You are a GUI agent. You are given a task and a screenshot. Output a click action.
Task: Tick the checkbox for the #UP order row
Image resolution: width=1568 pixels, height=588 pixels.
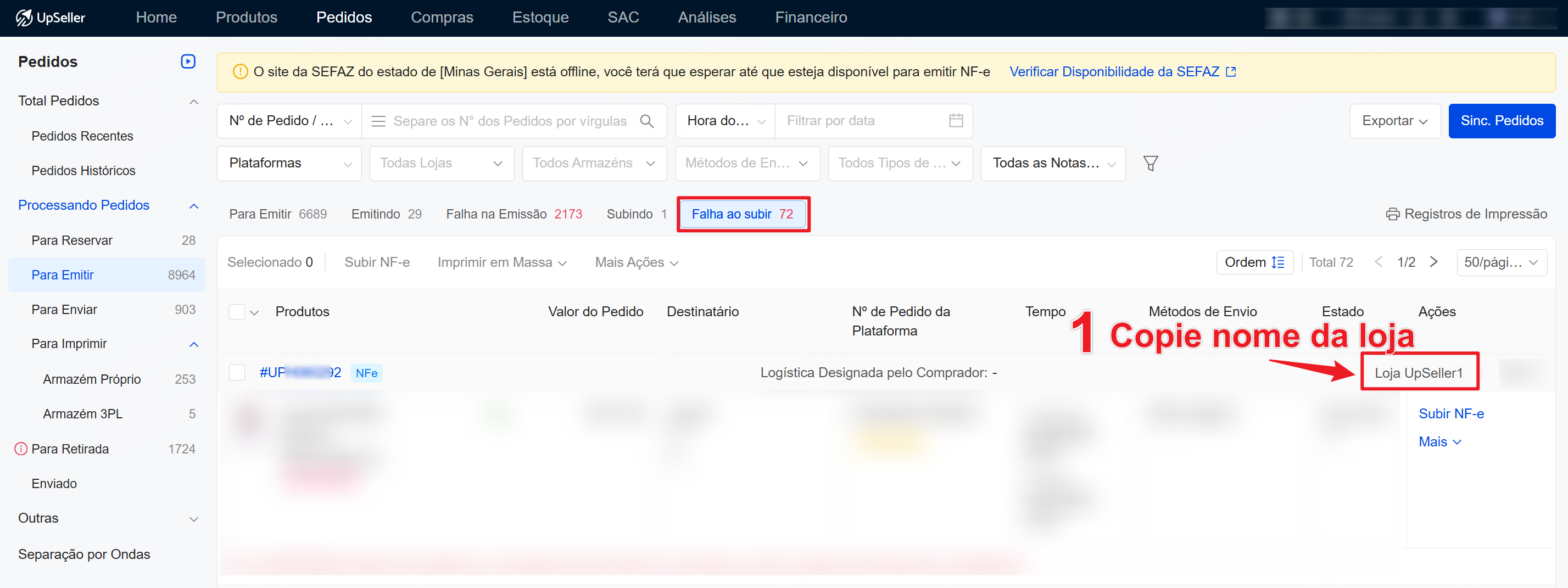[x=237, y=373]
